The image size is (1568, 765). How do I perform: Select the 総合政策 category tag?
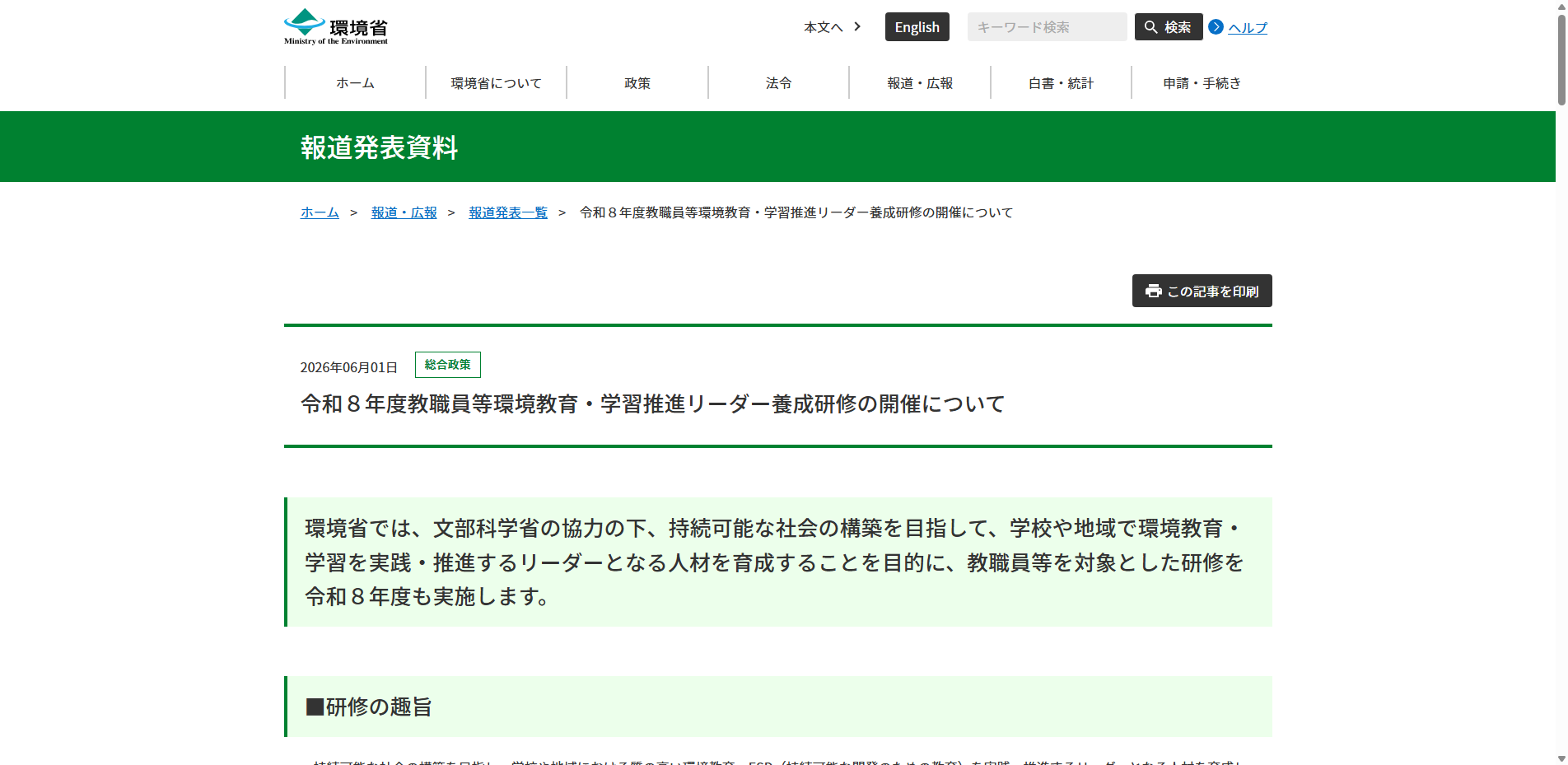tap(448, 365)
